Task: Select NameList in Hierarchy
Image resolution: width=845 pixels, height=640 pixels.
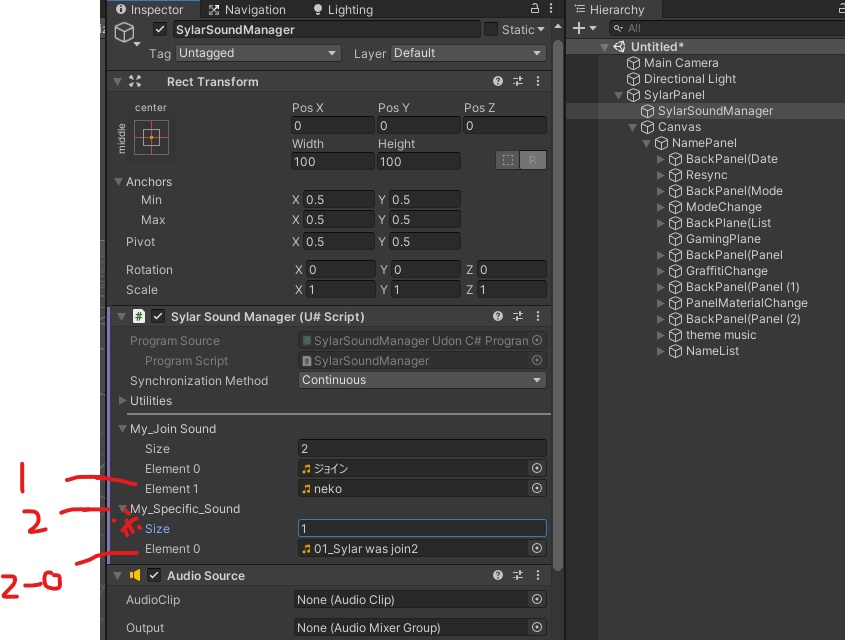Action: pos(712,351)
